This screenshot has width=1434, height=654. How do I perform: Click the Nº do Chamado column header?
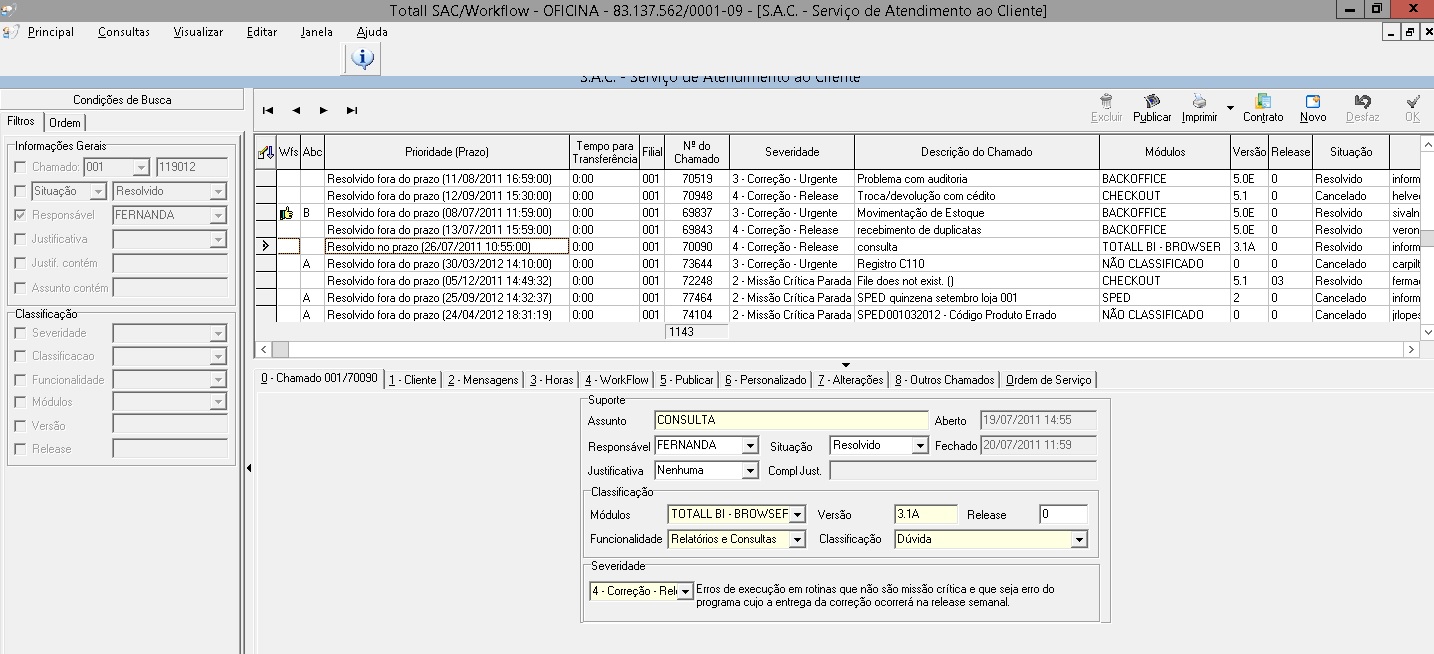697,152
